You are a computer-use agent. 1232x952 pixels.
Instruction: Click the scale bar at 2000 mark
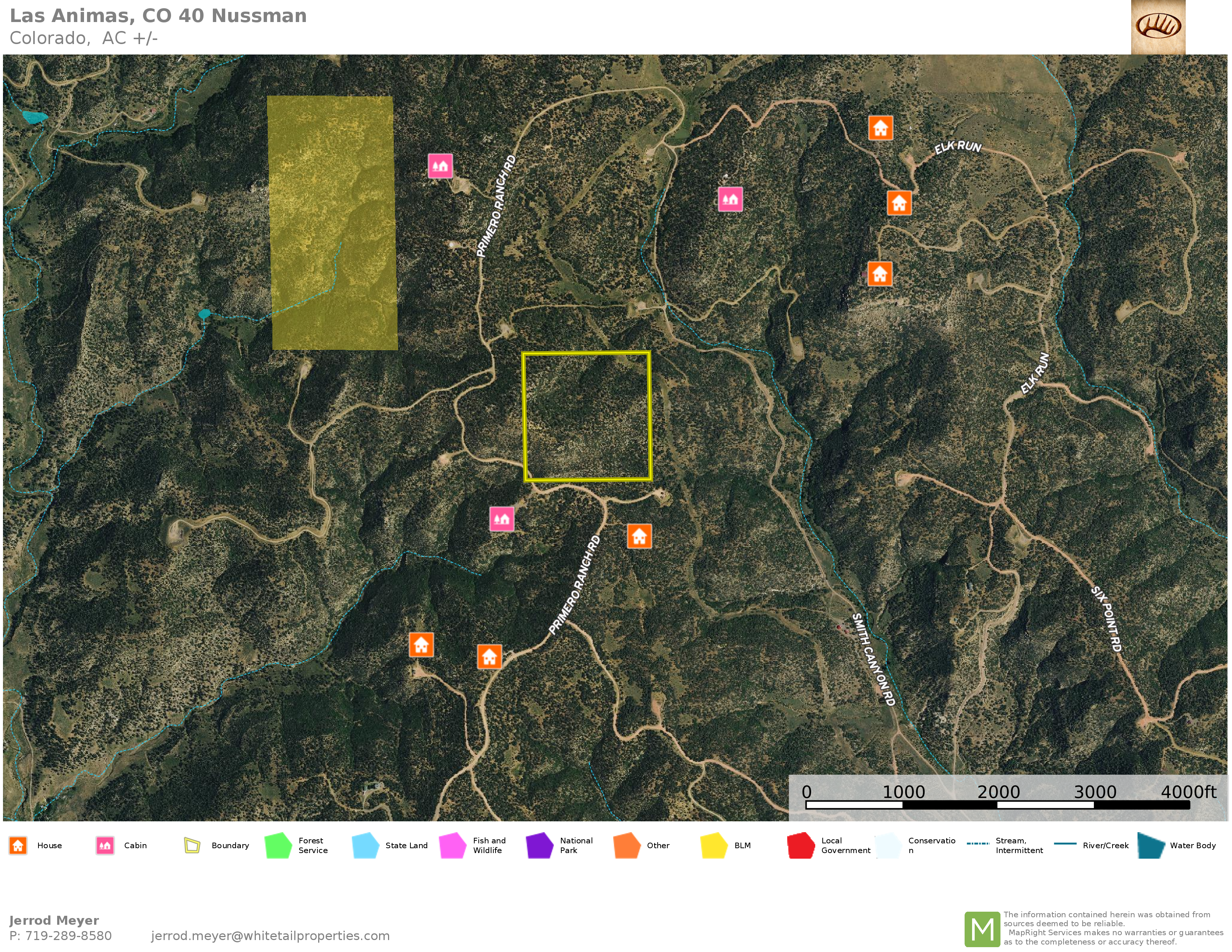coord(998,805)
